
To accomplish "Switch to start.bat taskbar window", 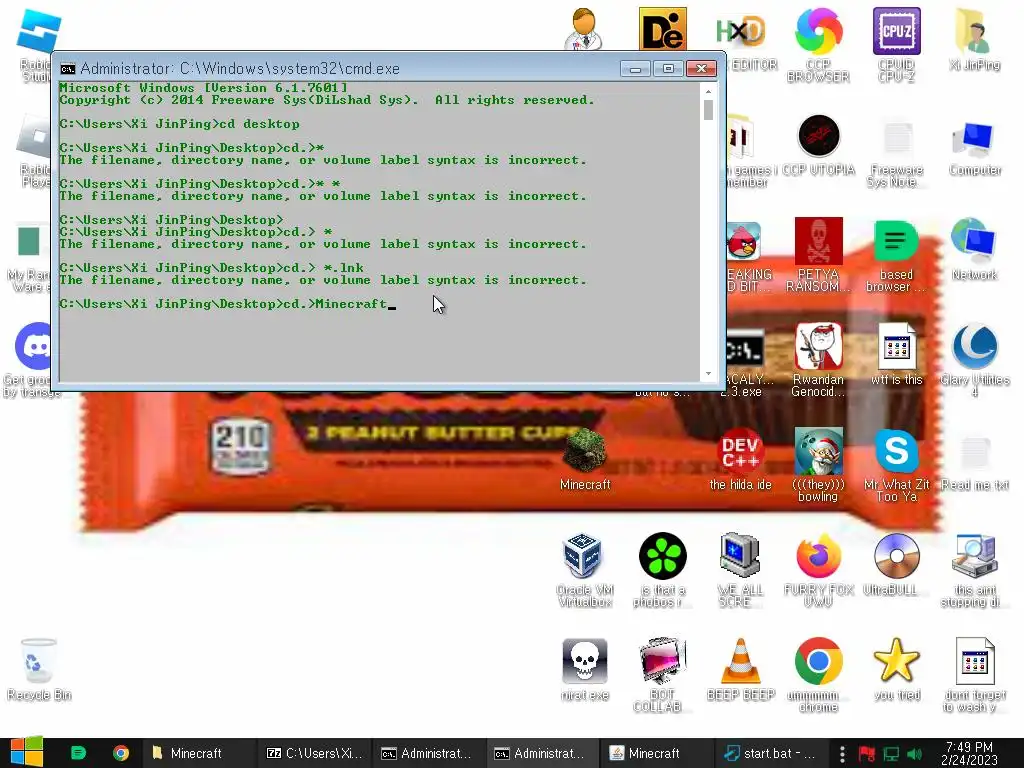I will 771,753.
